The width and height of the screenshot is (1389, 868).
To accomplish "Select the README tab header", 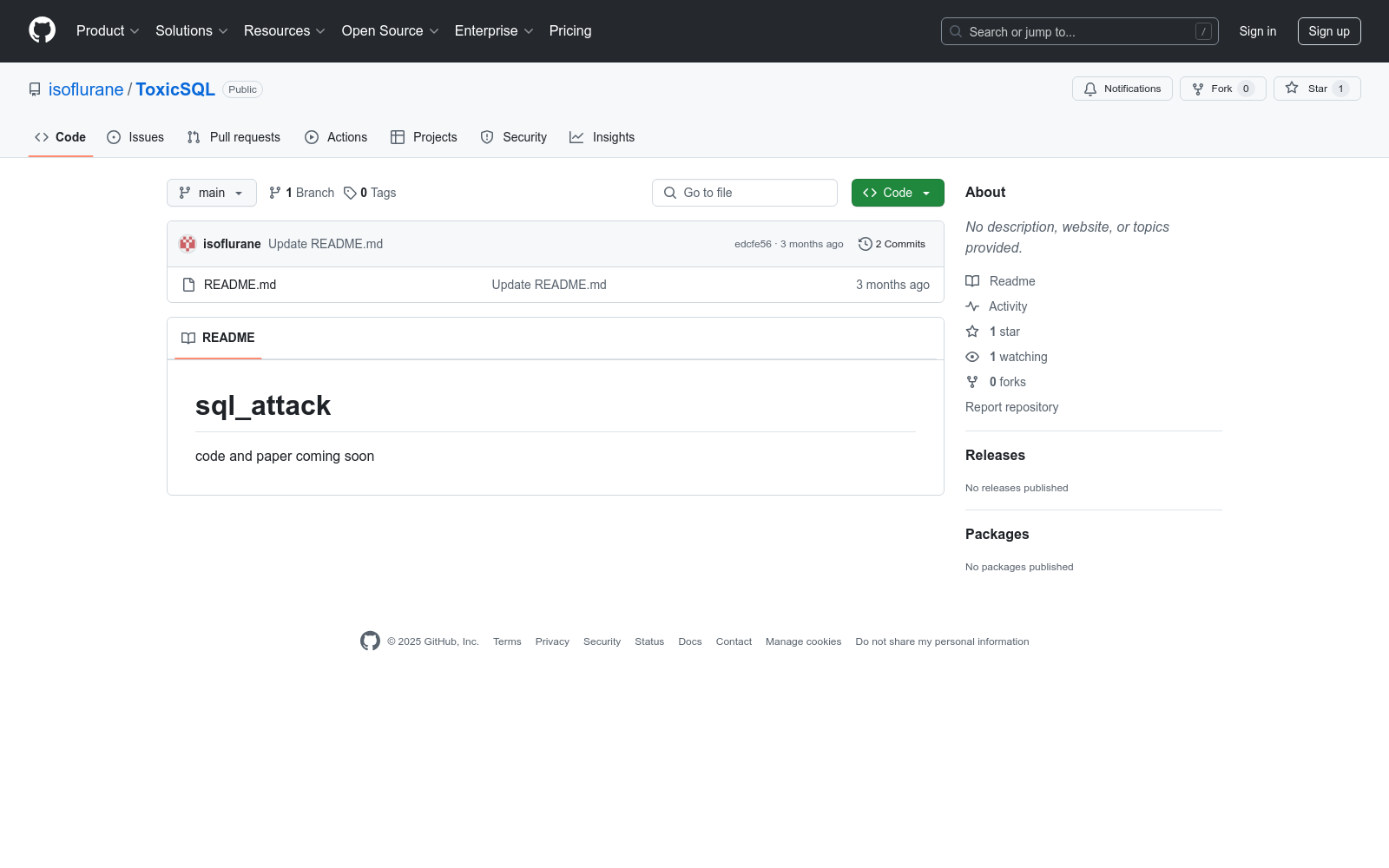I will tap(218, 338).
